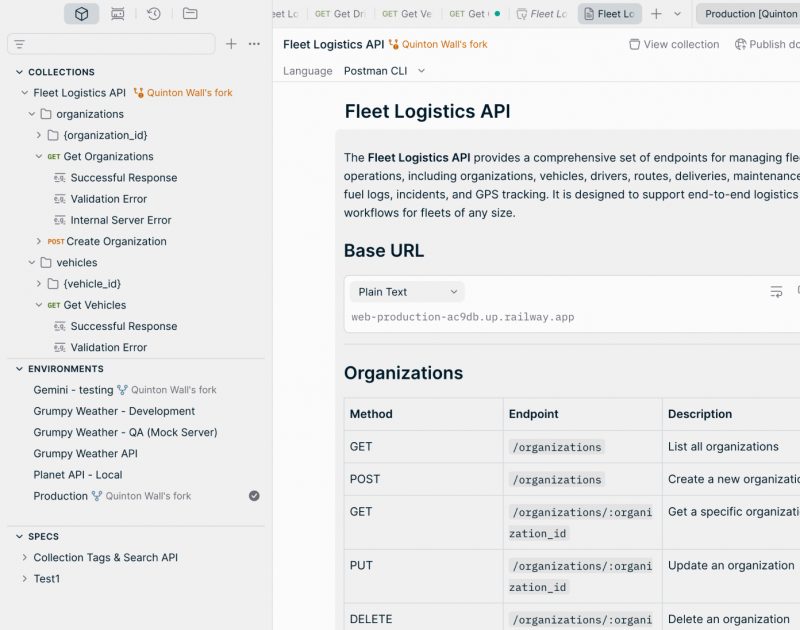Collapse the ENVIRONMENTS section
The height and width of the screenshot is (630, 800).
point(19,368)
